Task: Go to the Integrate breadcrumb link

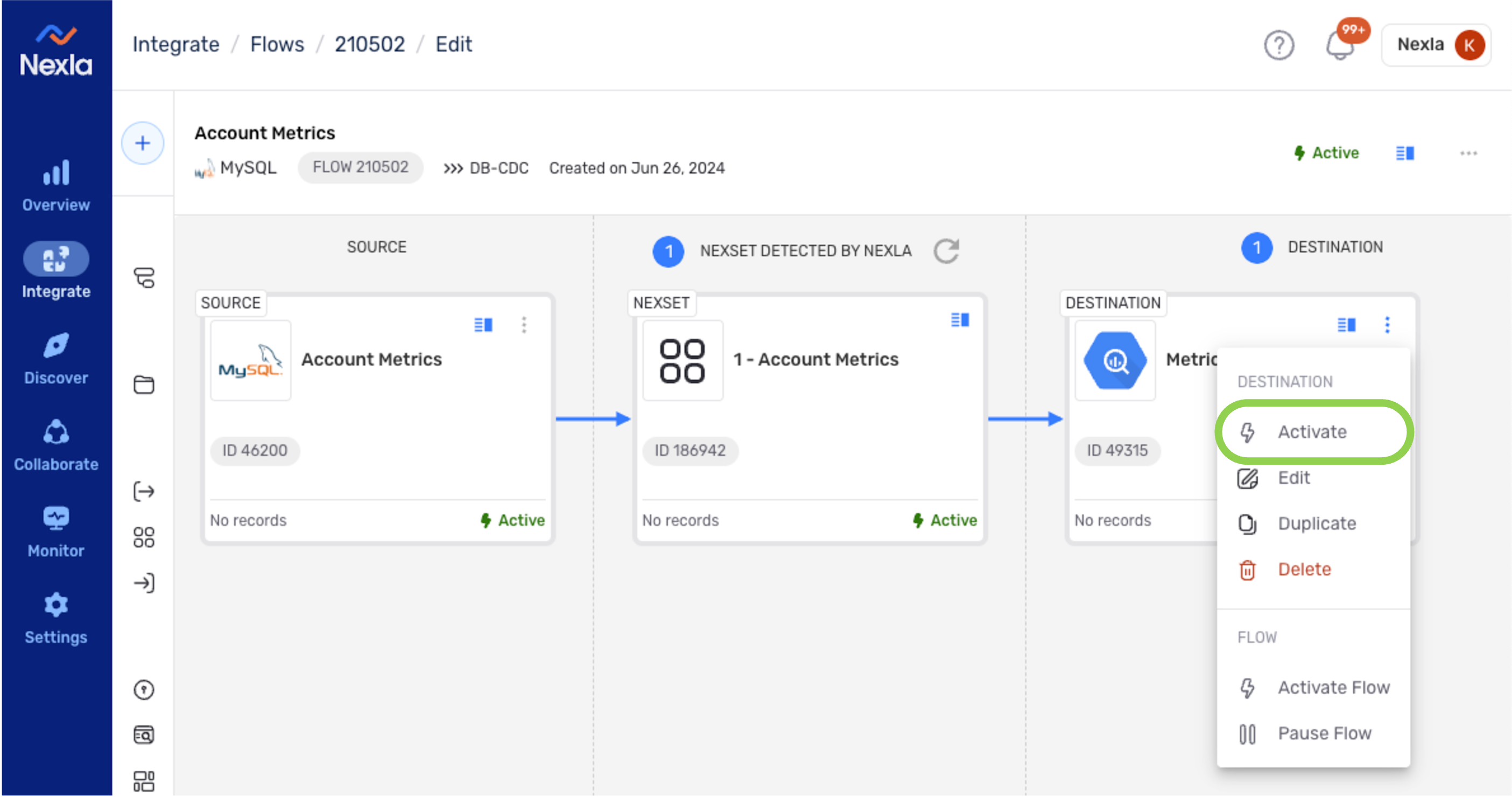Action: click(175, 45)
